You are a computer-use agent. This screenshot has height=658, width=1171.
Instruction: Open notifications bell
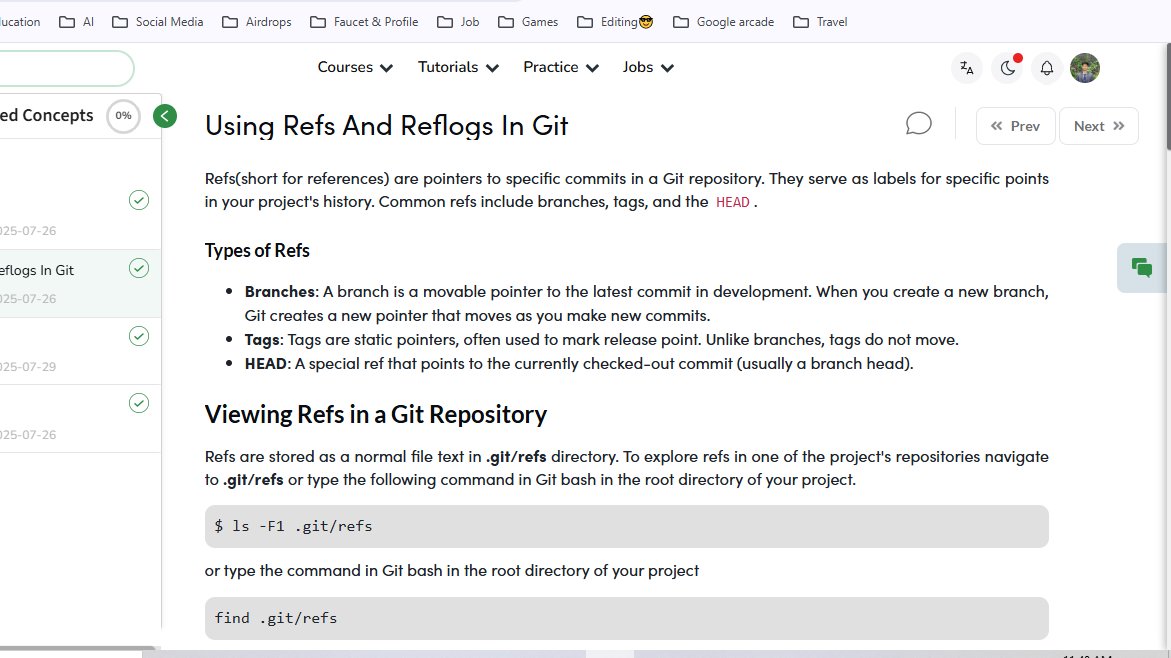(x=1046, y=68)
